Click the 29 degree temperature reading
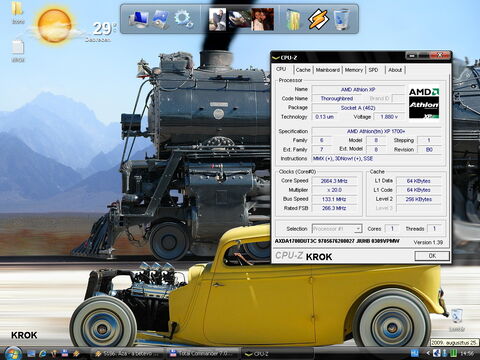This screenshot has height=360, width=480. (x=103, y=29)
